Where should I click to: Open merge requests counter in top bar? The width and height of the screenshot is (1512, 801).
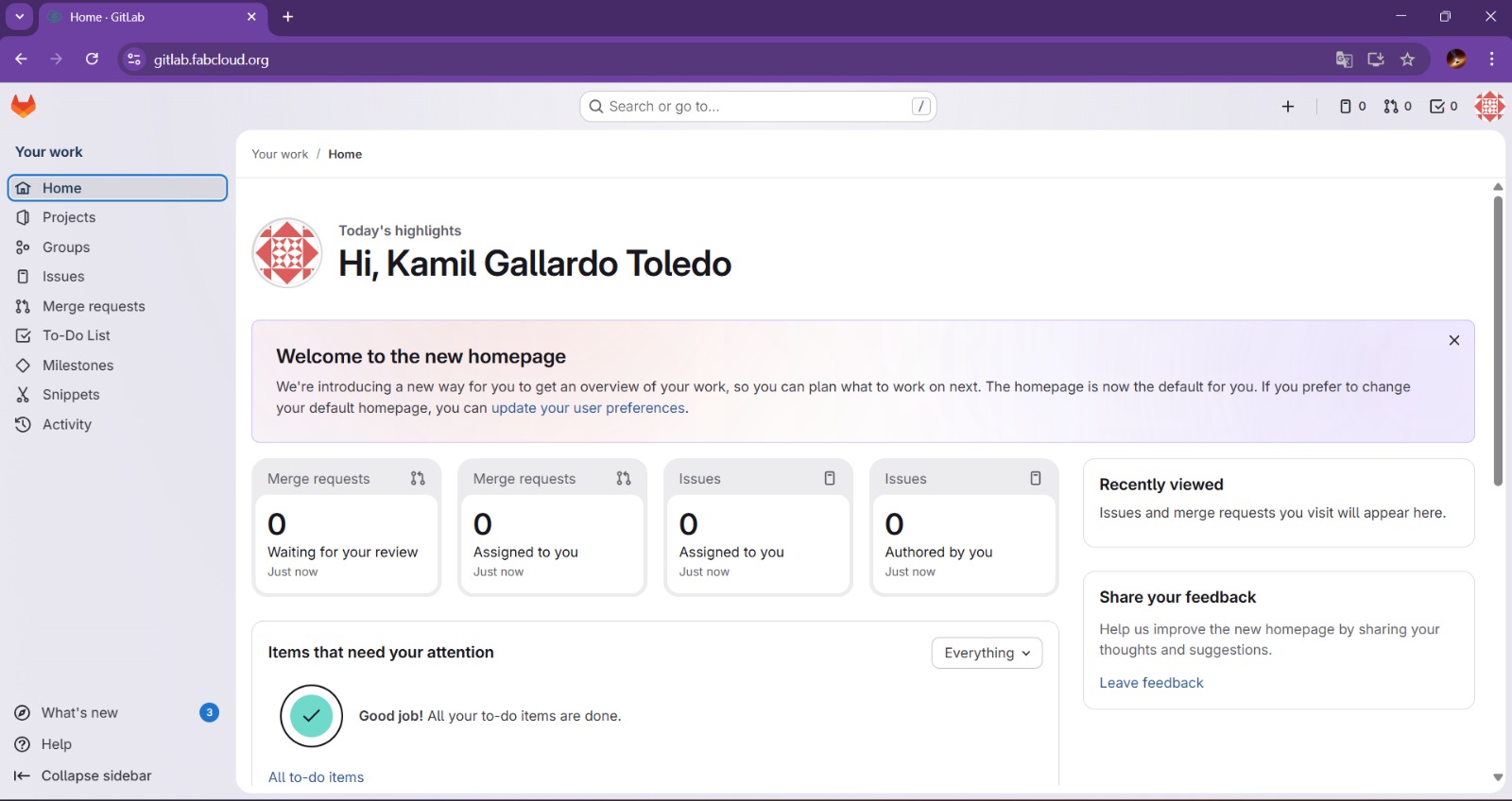coord(1398,107)
